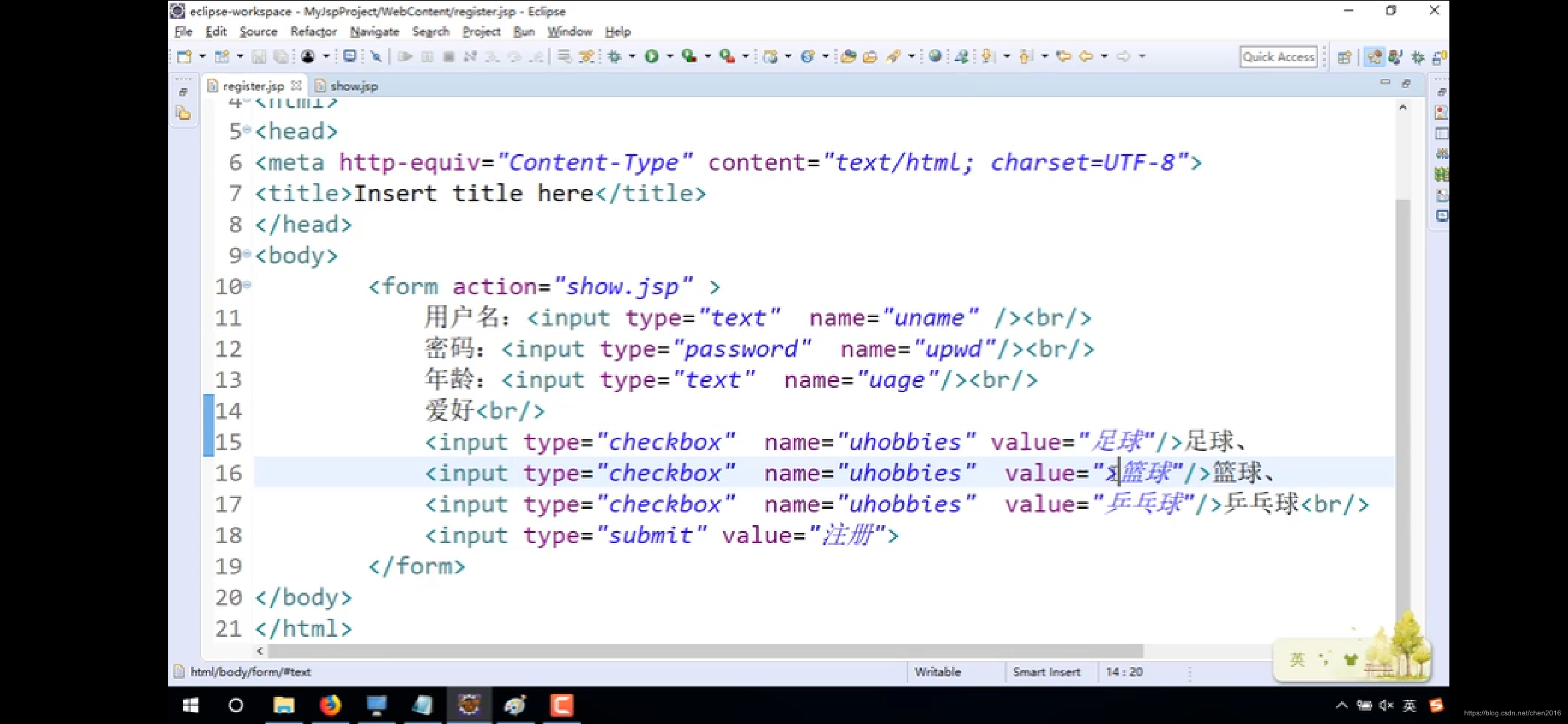This screenshot has width=1568, height=724.
Task: Expand the Debug configurations dropdown arrow
Action: (631, 57)
